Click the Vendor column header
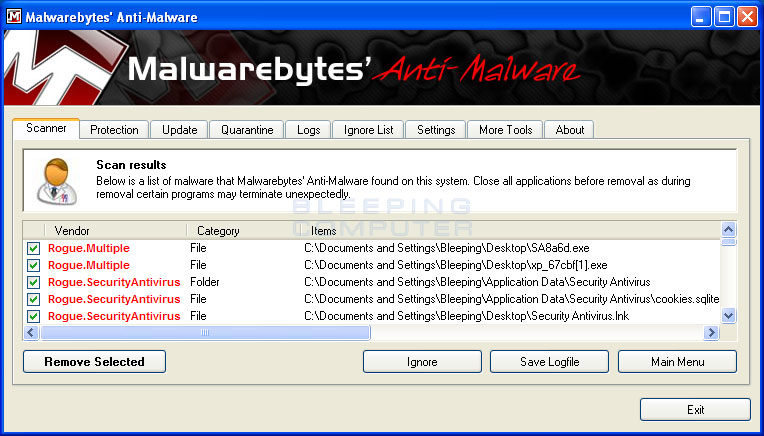 point(115,230)
